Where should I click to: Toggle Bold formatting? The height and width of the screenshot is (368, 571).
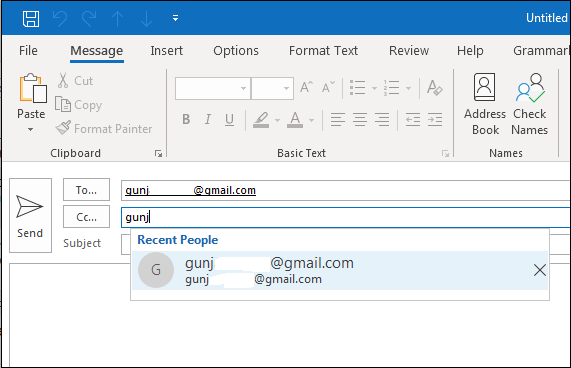(186, 119)
